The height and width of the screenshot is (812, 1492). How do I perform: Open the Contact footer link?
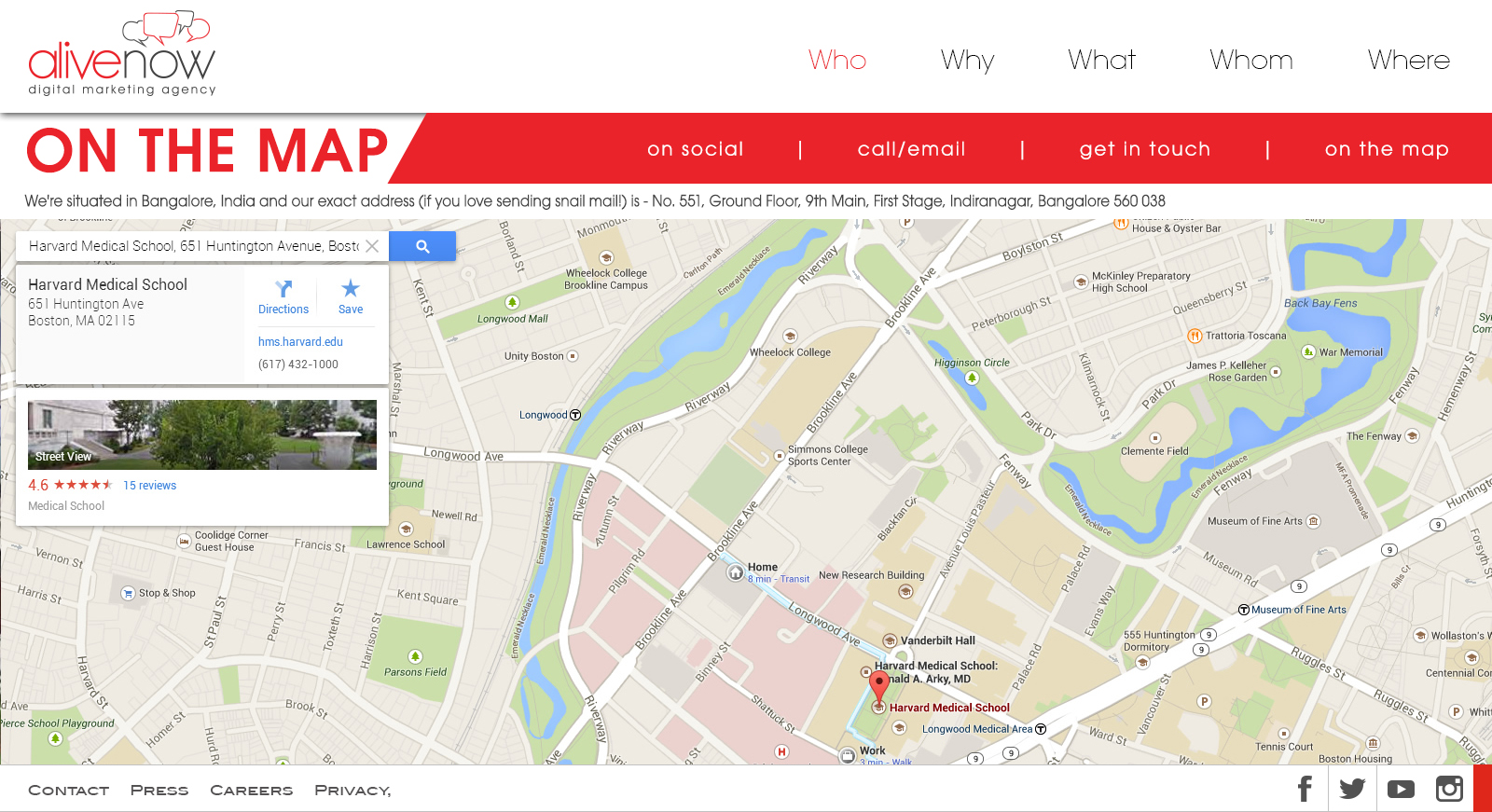[x=68, y=791]
